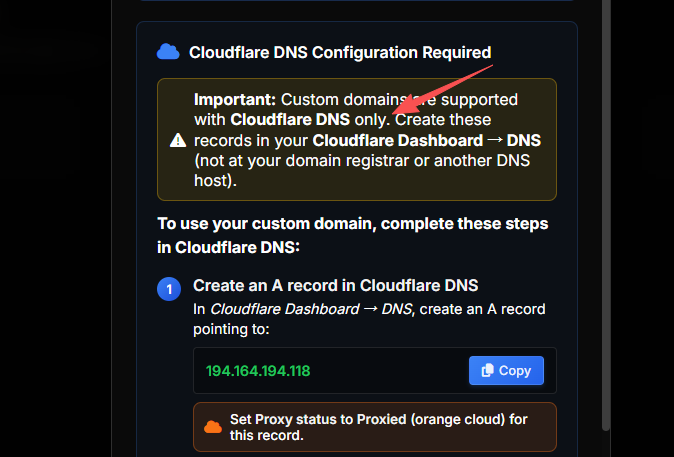Click the orange cloud proxy icon
The width and height of the screenshot is (674, 457).
(x=213, y=427)
